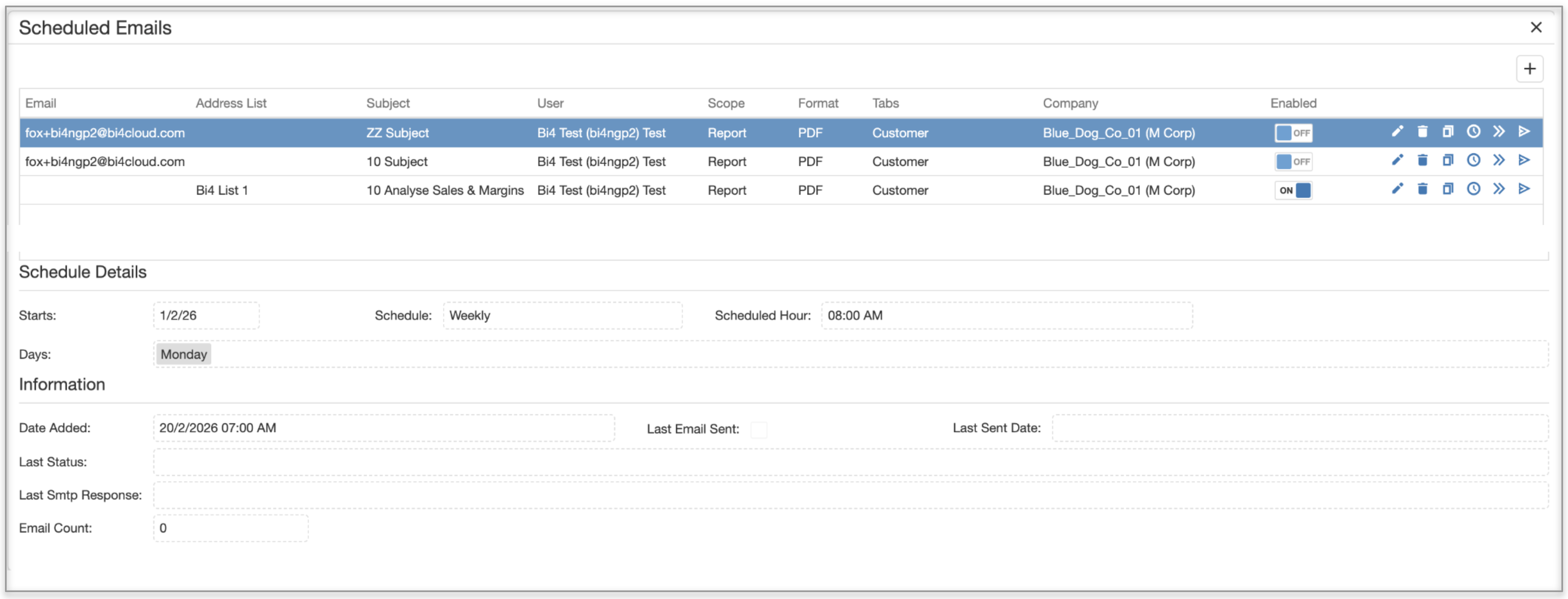Edit the 10 Subject scheduled email
Screen dimensions: 1568x599
point(1397,161)
